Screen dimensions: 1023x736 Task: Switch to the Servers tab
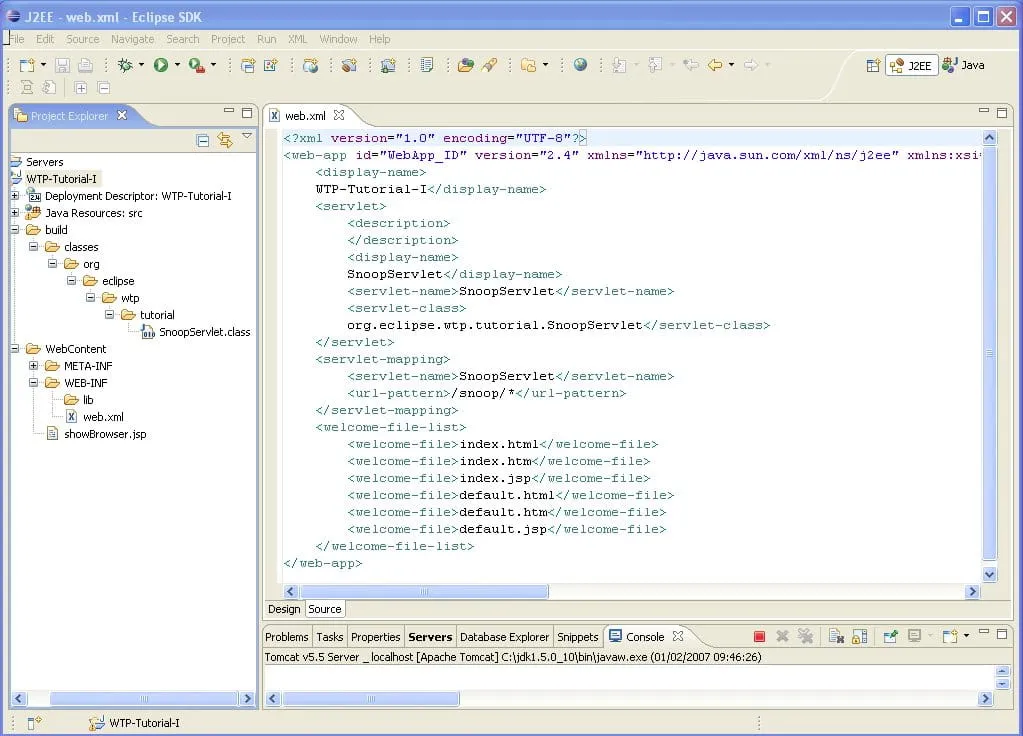pyautogui.click(x=430, y=637)
